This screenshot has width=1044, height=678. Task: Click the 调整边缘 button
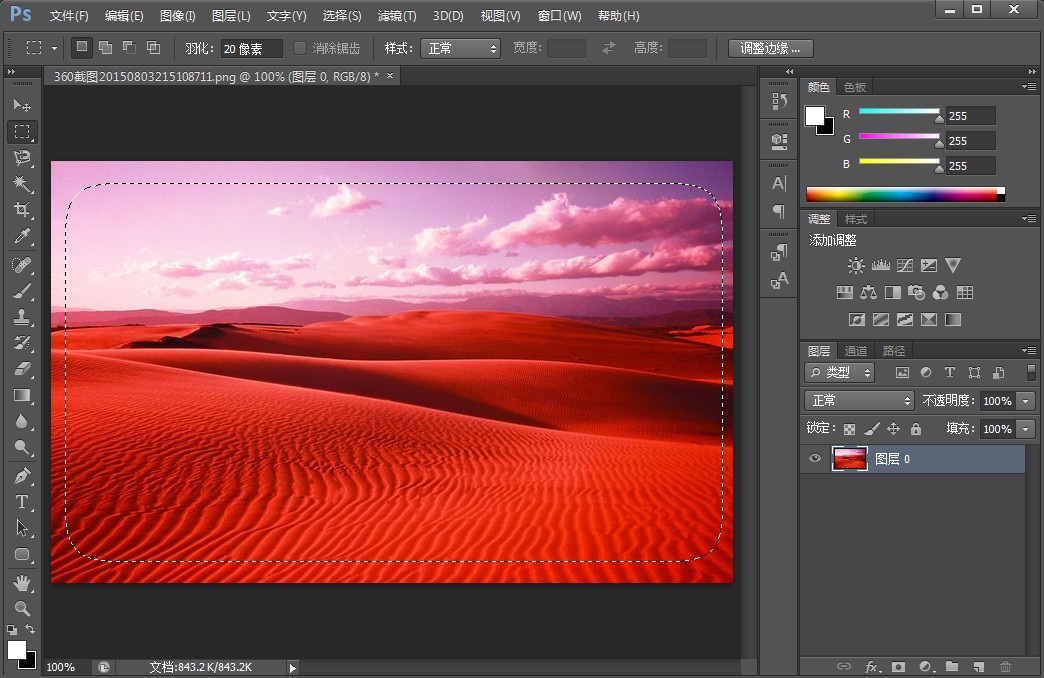(x=770, y=48)
